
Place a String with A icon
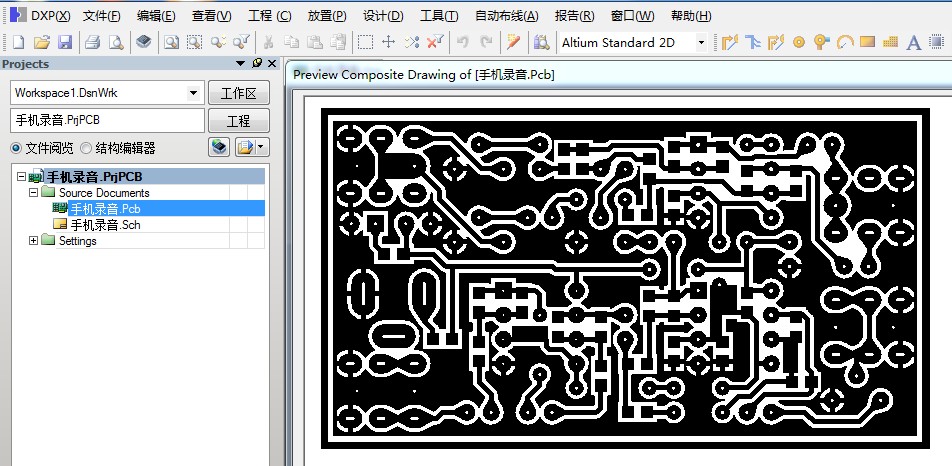[x=913, y=42]
